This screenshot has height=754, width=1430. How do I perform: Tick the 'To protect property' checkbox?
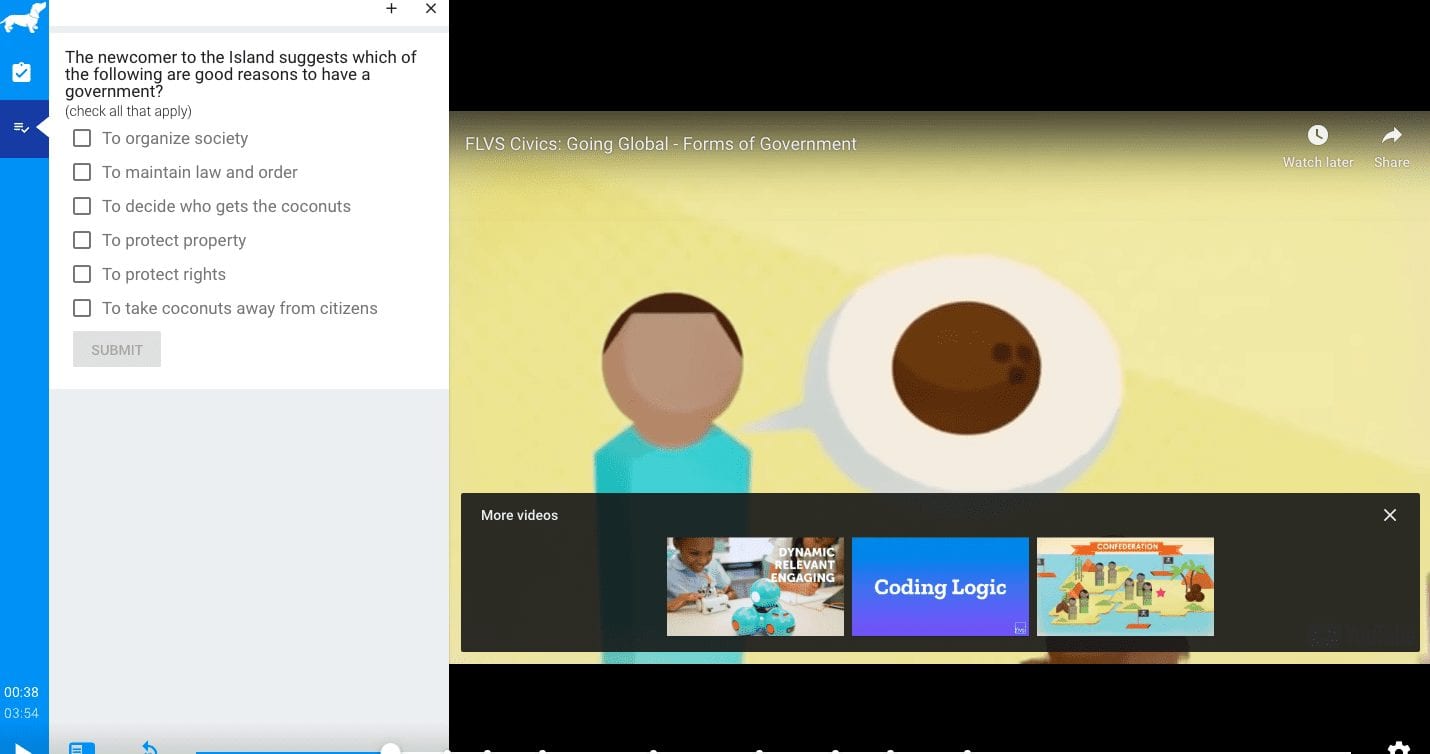point(82,240)
